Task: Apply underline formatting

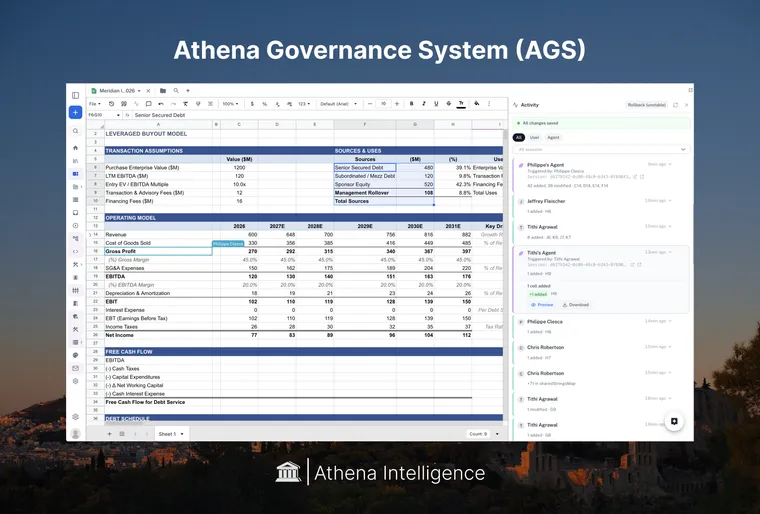Action: click(436, 104)
